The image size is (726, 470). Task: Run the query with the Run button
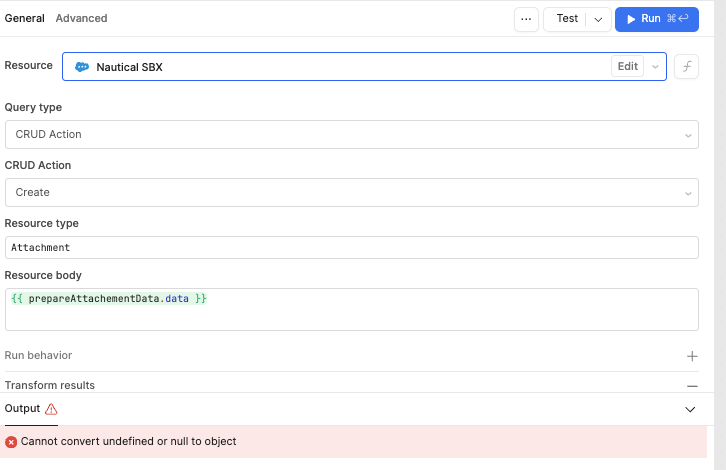[656, 19]
